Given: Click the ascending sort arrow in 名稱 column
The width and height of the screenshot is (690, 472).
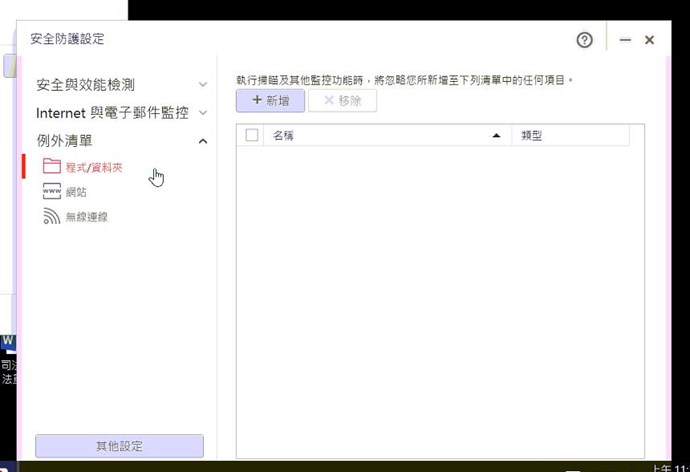Looking at the screenshot, I should (495, 135).
